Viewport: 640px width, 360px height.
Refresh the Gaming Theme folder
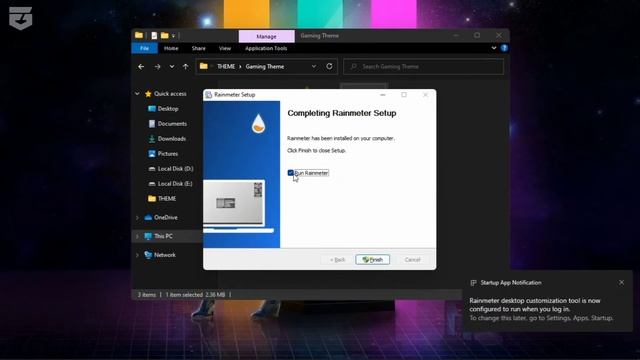[329, 66]
